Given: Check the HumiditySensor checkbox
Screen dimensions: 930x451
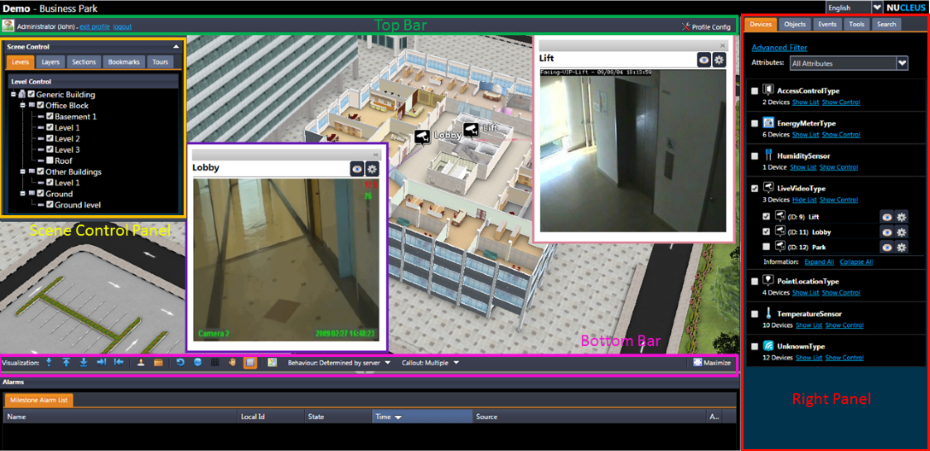Looking at the screenshot, I should 754,156.
